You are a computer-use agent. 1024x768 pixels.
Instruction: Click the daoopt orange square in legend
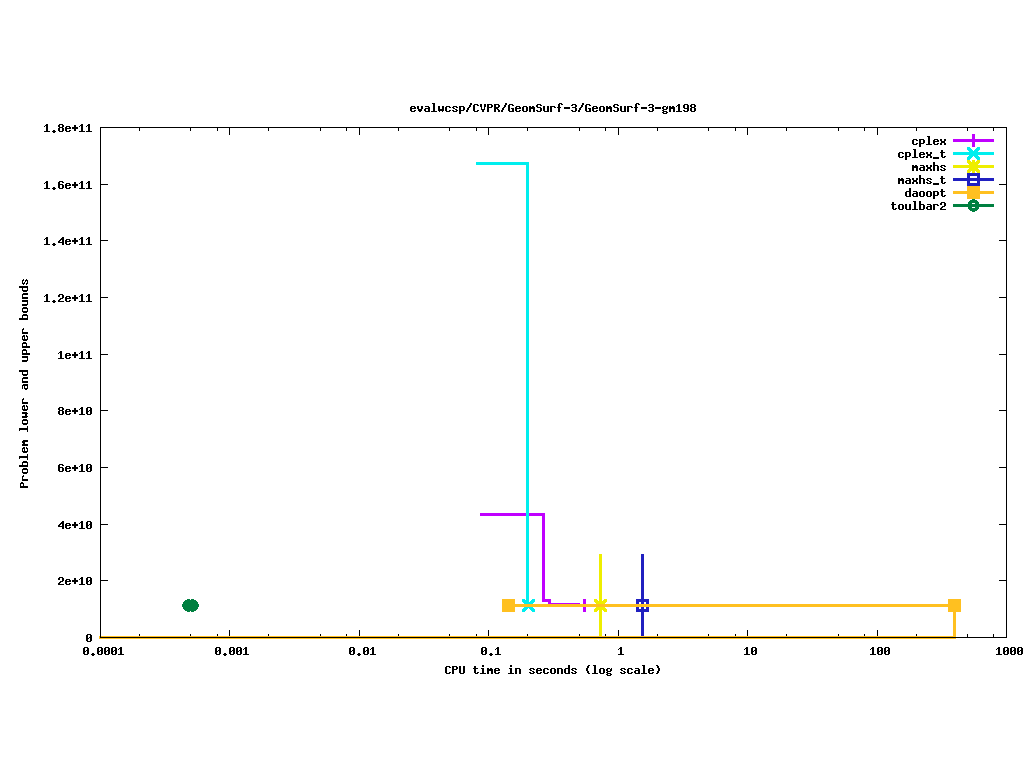point(973,193)
